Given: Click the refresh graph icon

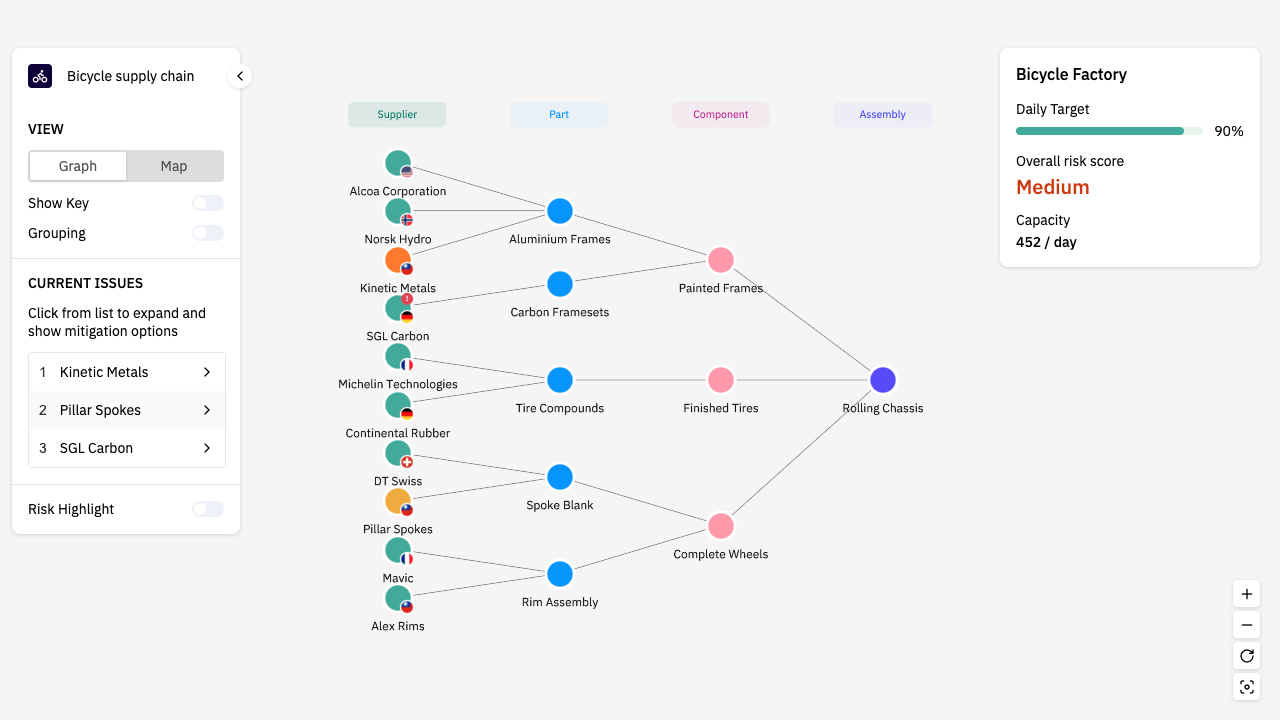Looking at the screenshot, I should 1246,656.
